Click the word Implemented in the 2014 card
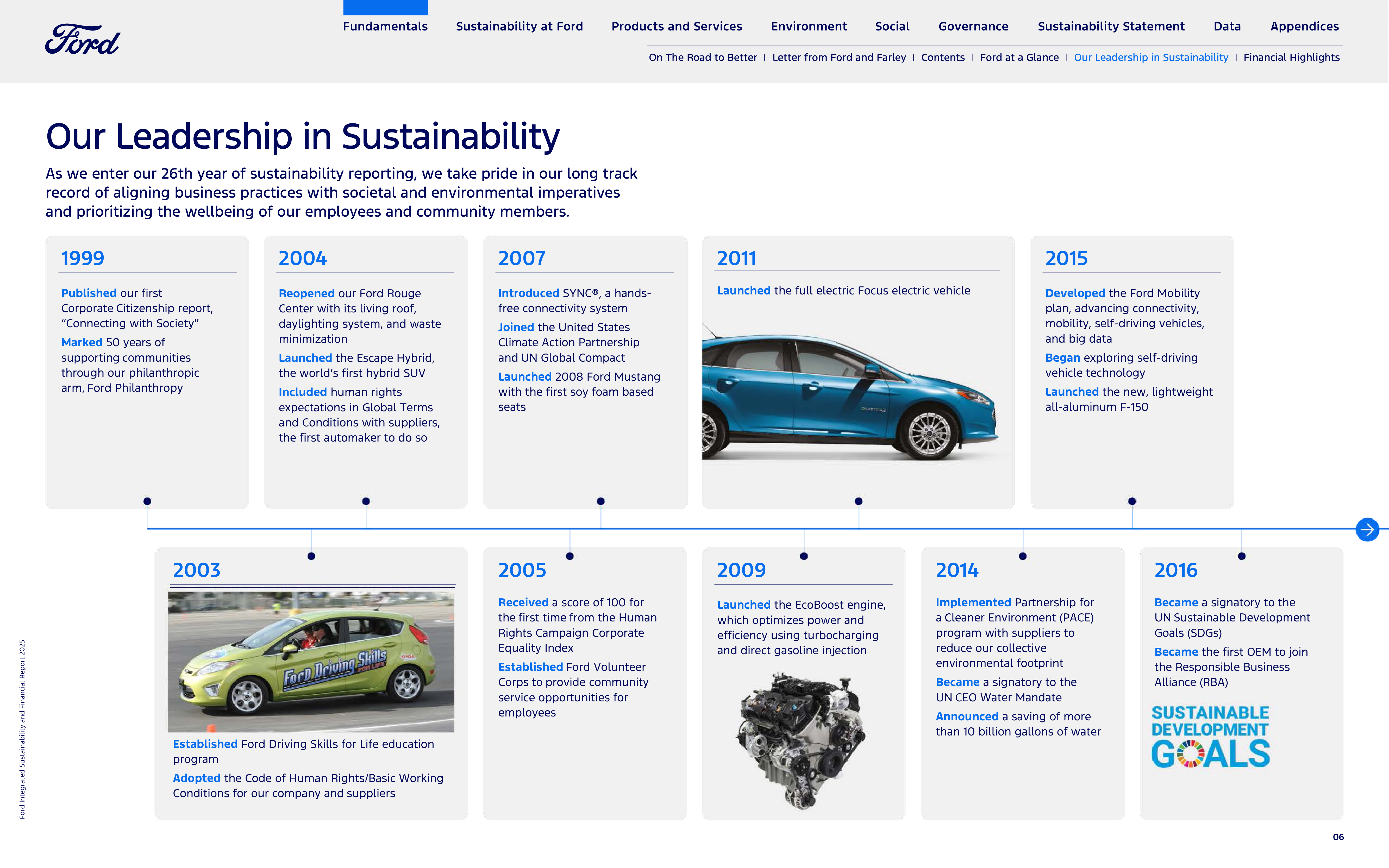 [973, 602]
